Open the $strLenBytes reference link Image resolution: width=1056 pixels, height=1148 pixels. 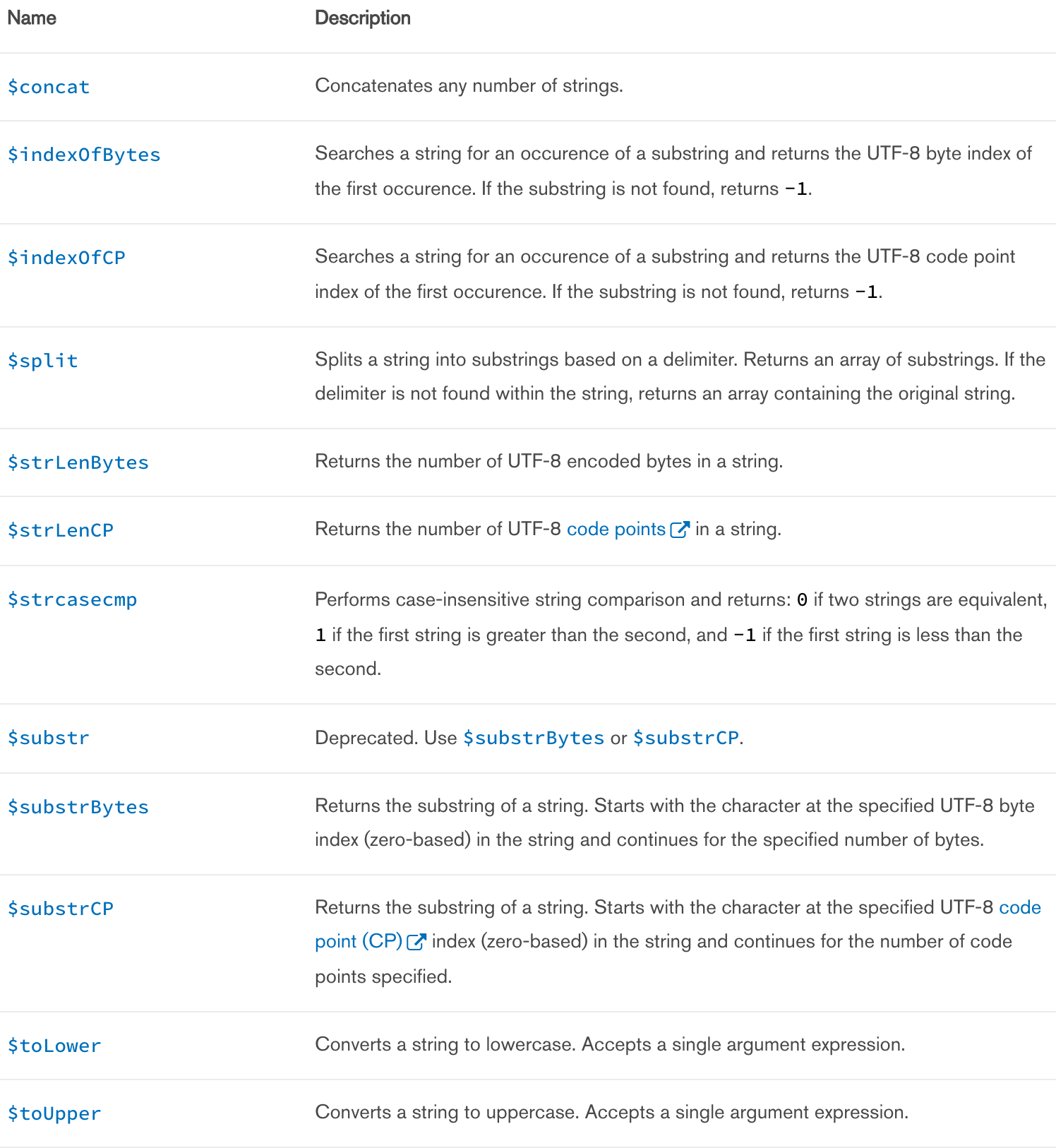pos(78,462)
